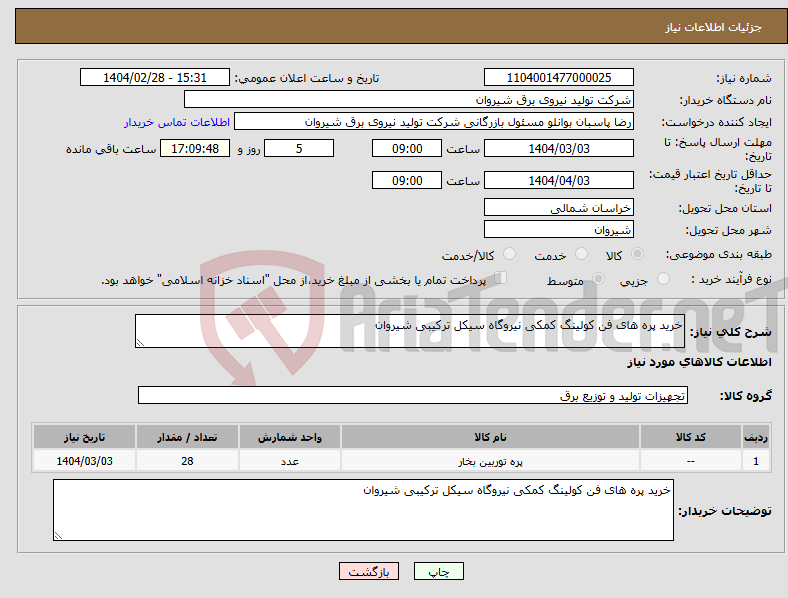The height and width of the screenshot is (598, 788).
Task: Click the item name cell پره توربین بخار
Action: 490,461
